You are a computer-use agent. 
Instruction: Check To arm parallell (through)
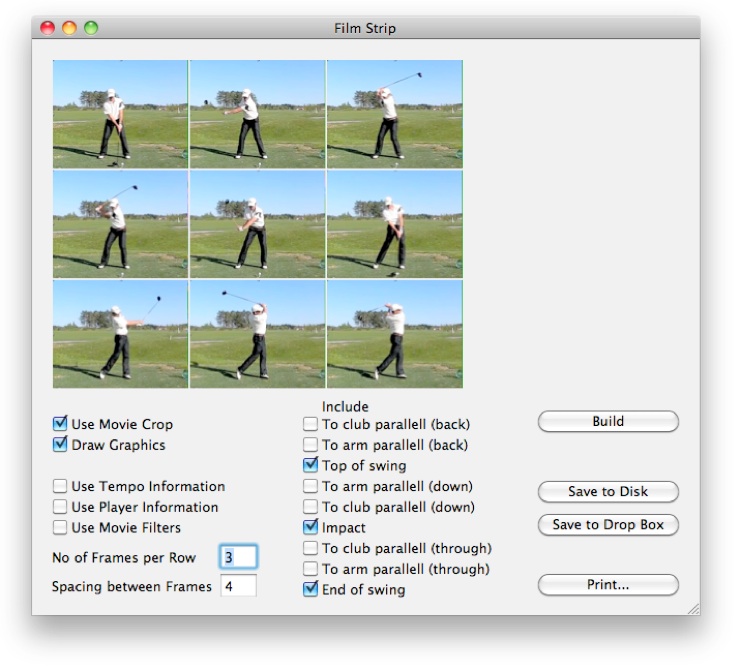[x=310, y=569]
